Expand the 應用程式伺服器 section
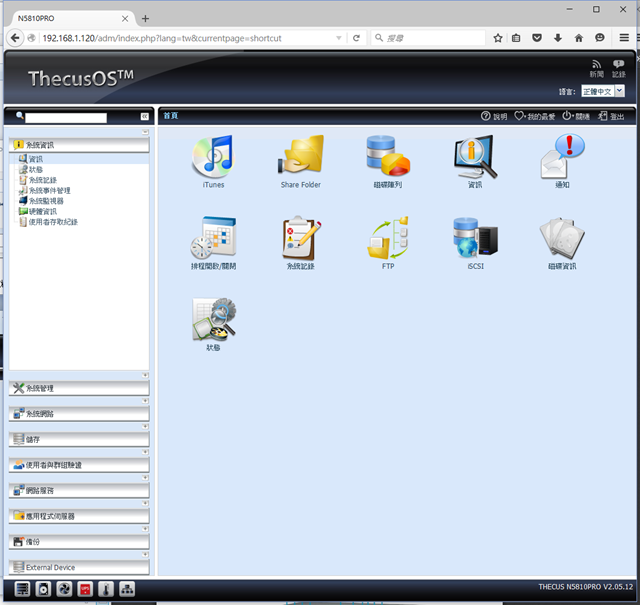Image resolution: width=640 pixels, height=605 pixels. tap(79, 516)
